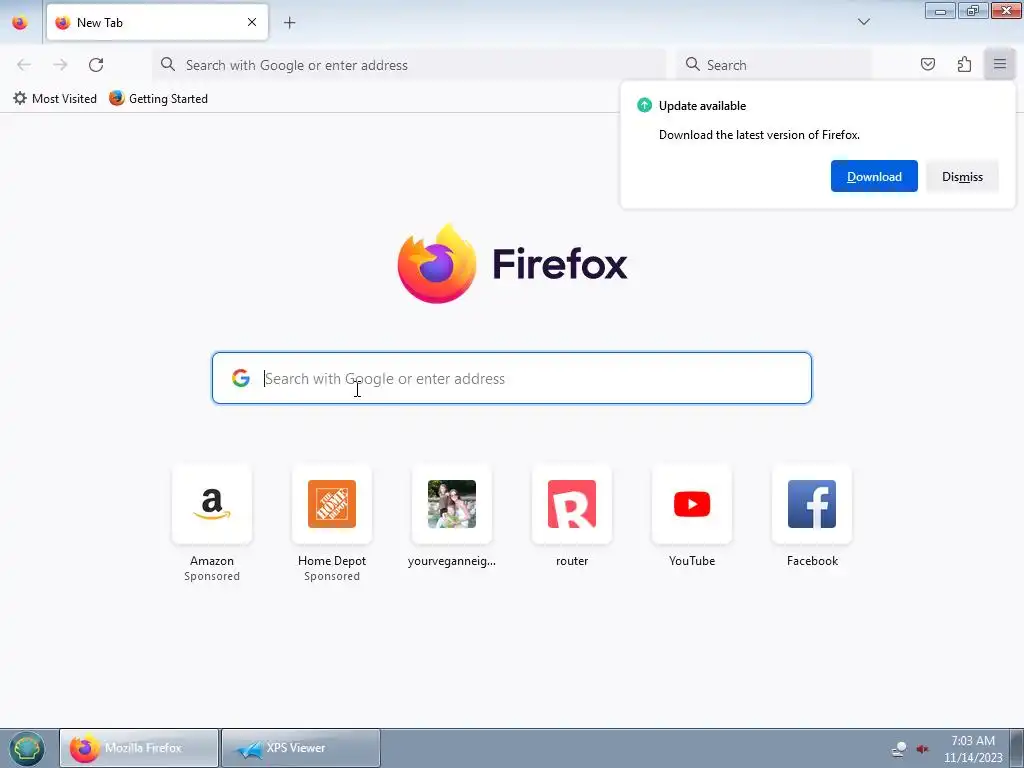The height and width of the screenshot is (768, 1024).
Task: Click the green update arrow icon
Action: tap(644, 105)
